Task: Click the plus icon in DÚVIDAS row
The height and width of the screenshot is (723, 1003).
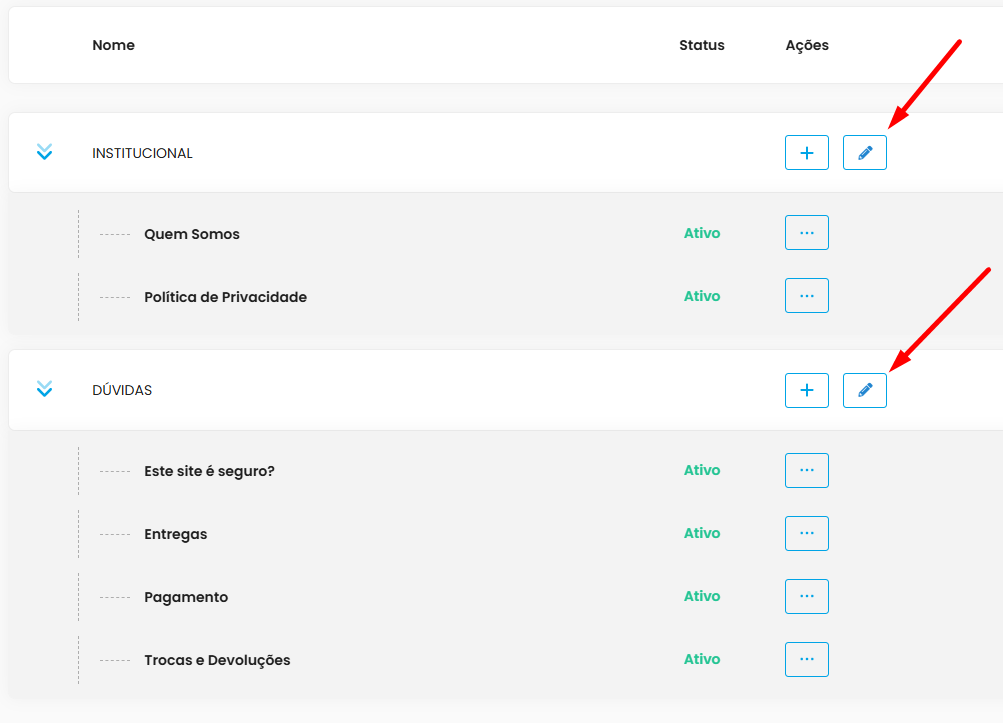Action: click(807, 390)
